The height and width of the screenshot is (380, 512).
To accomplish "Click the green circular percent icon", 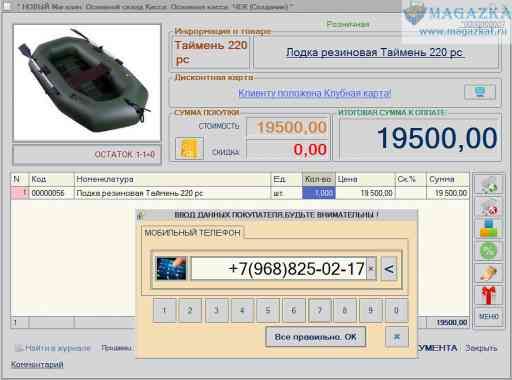I will click(489, 251).
